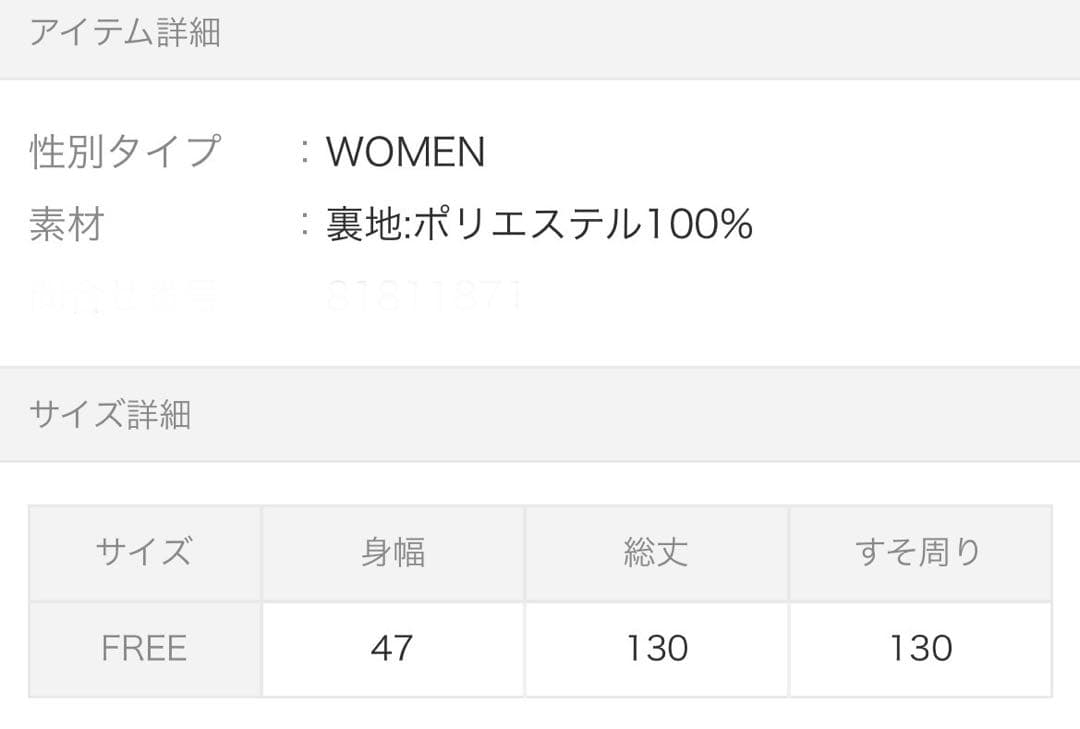Screen dimensions: 1080x729
Task: Click the faded item number 81811871
Action: click(425, 296)
